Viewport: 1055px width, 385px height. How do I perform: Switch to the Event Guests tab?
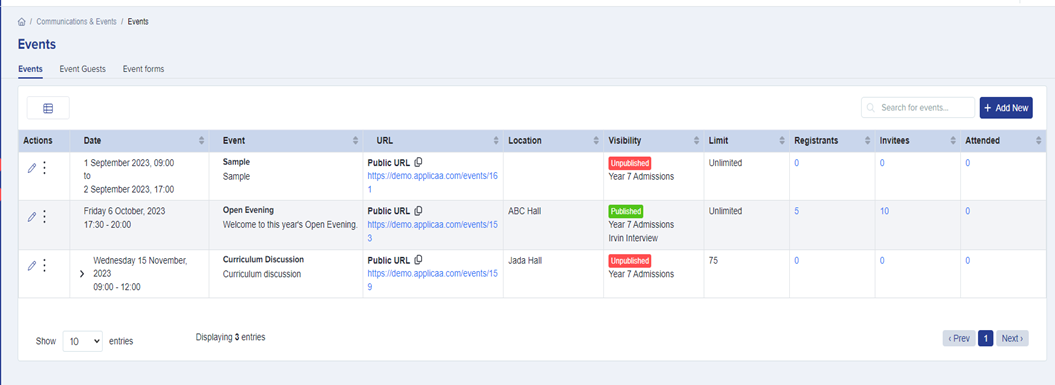tap(83, 69)
